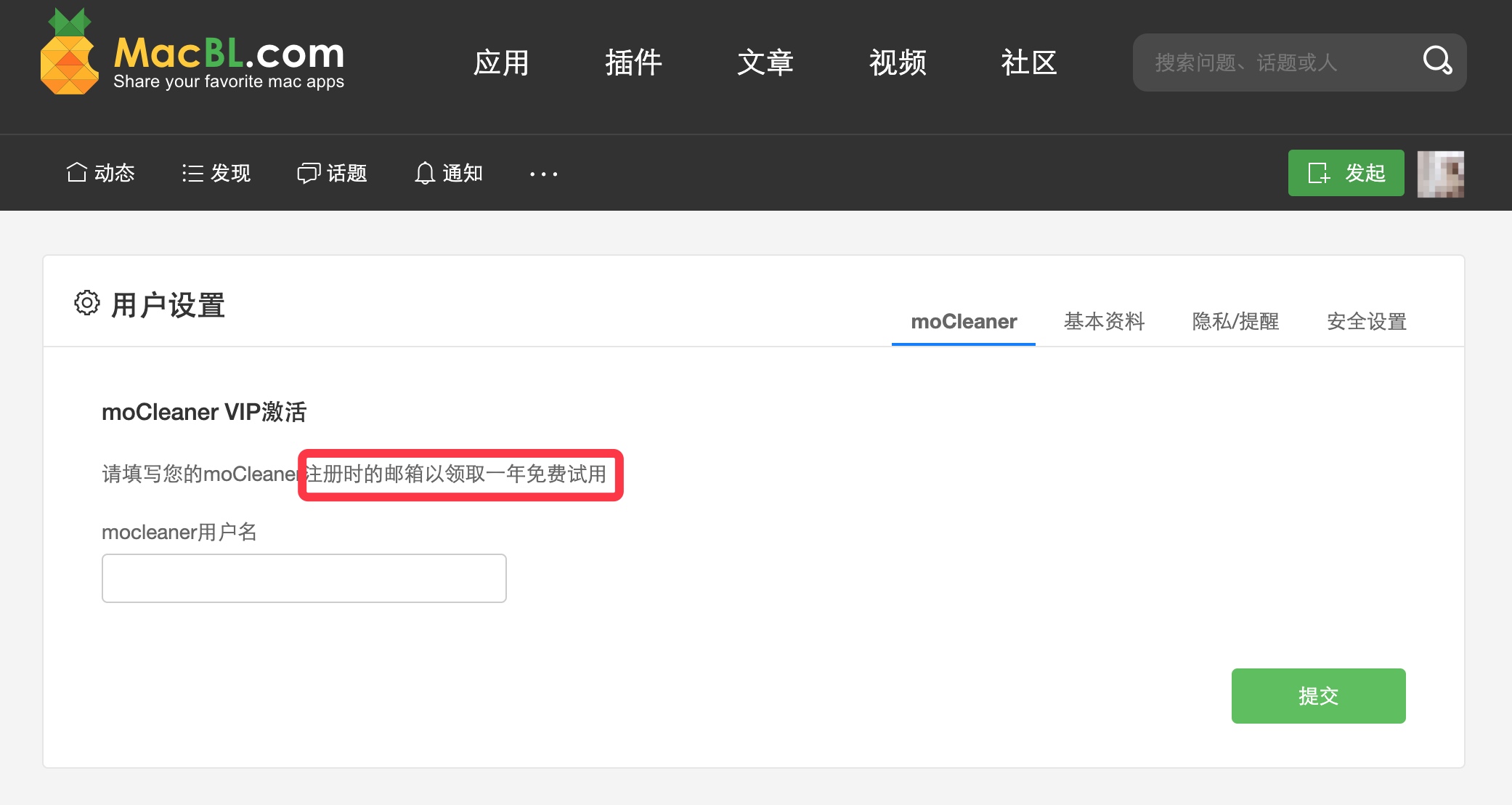The height and width of the screenshot is (805, 1512).
Task: Click the green 提交 button
Action: pyautogui.click(x=1319, y=696)
